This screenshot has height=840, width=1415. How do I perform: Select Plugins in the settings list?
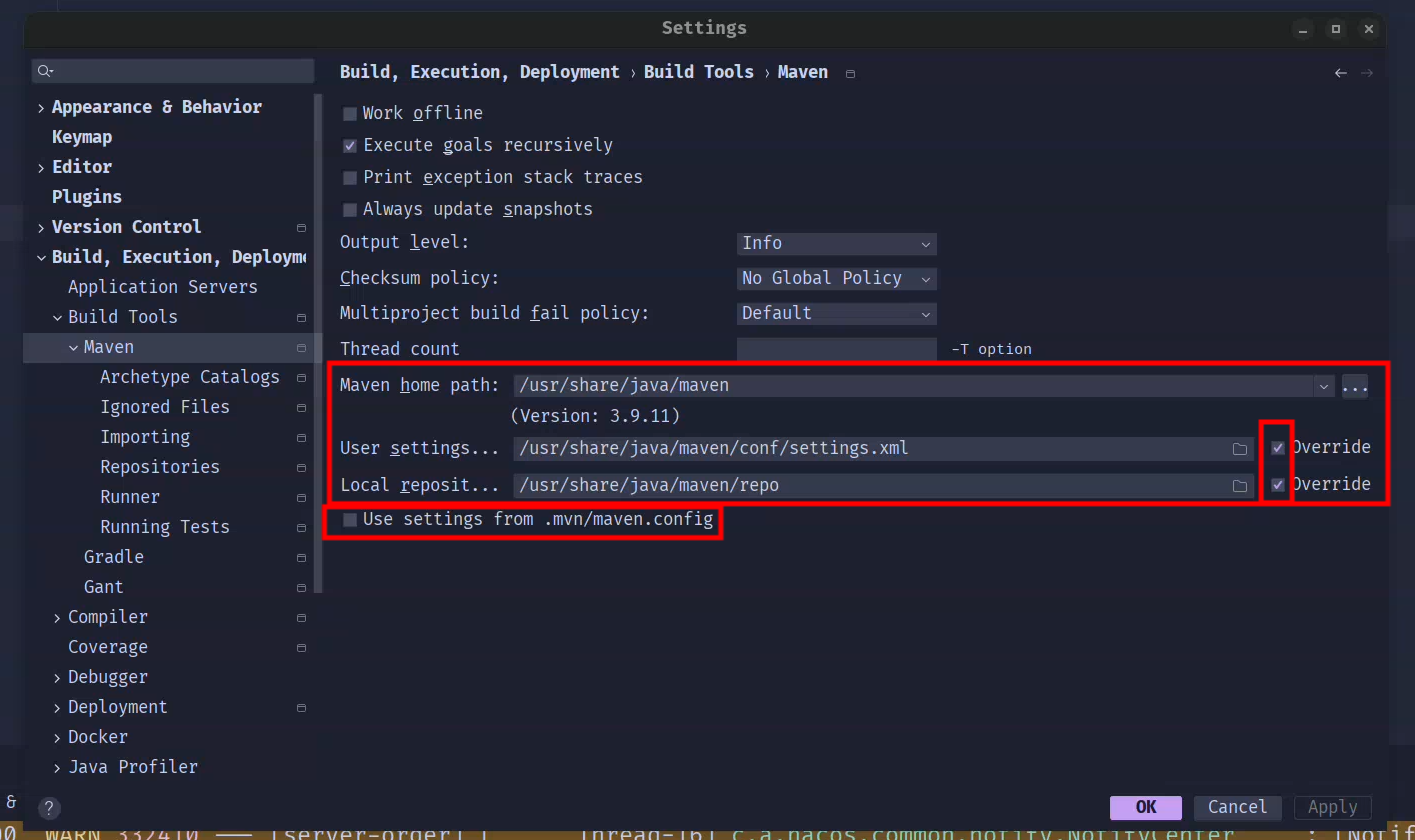[x=87, y=197]
